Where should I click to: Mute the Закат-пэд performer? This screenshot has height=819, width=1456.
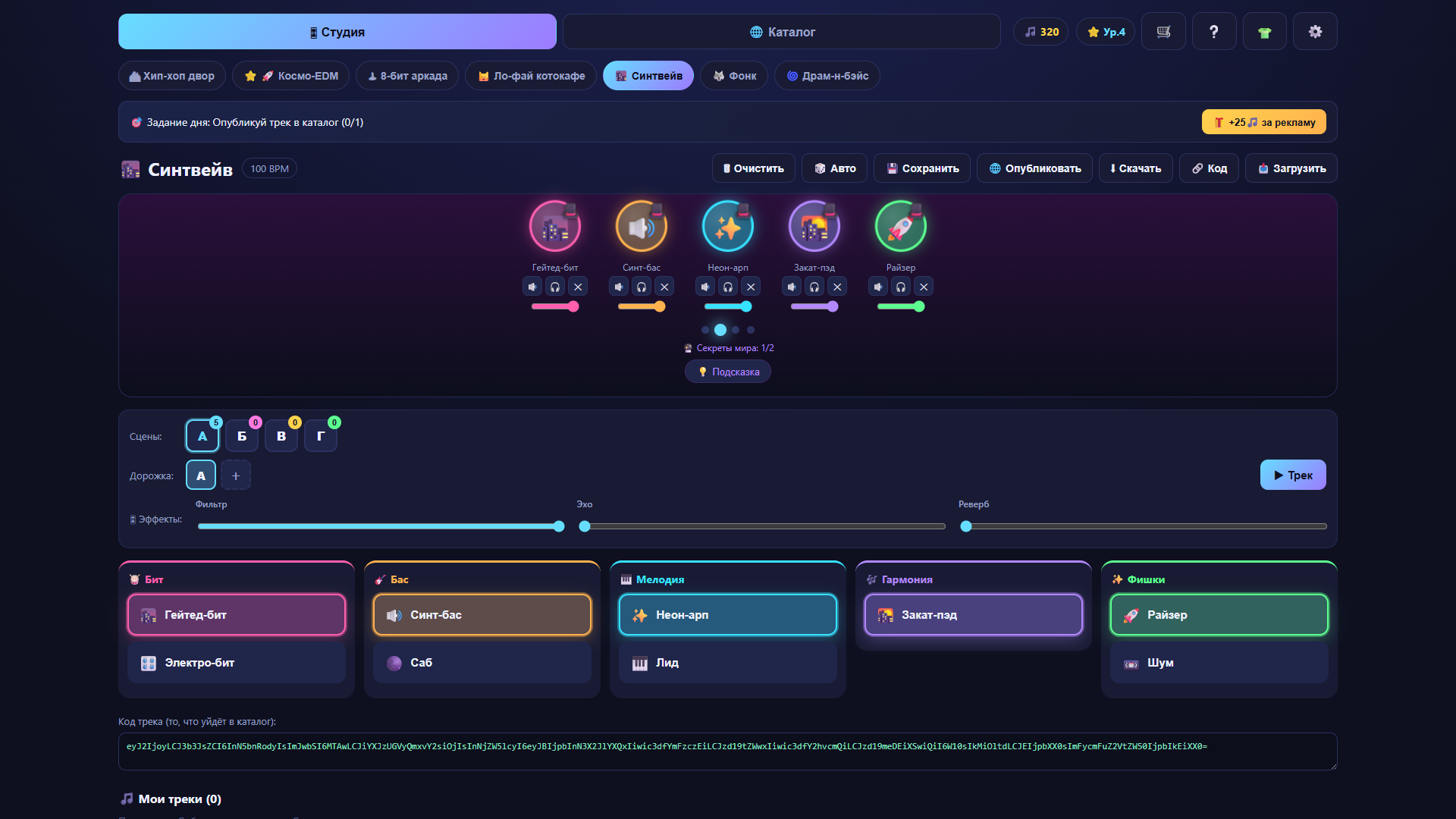(792, 287)
